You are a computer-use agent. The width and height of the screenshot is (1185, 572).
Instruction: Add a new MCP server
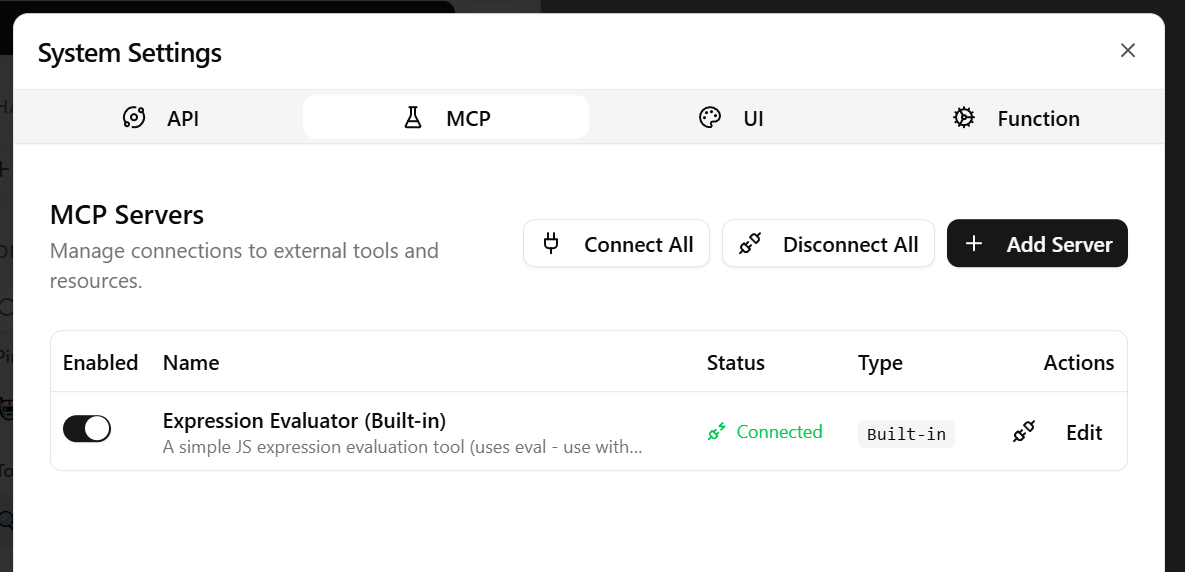[x=1037, y=243]
